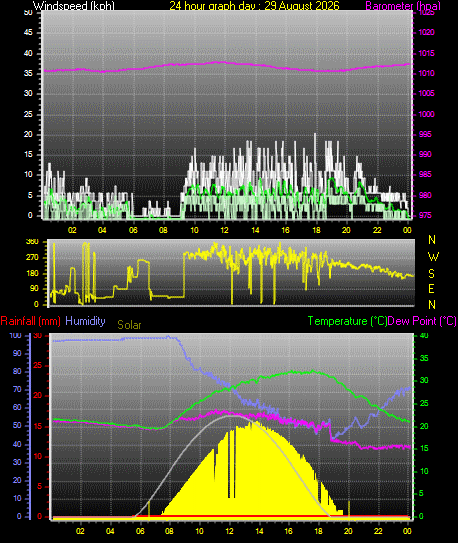Image resolution: width=458 pixels, height=543 pixels.
Task: Click the green '35' temperature axis value
Action: (x=424, y=358)
